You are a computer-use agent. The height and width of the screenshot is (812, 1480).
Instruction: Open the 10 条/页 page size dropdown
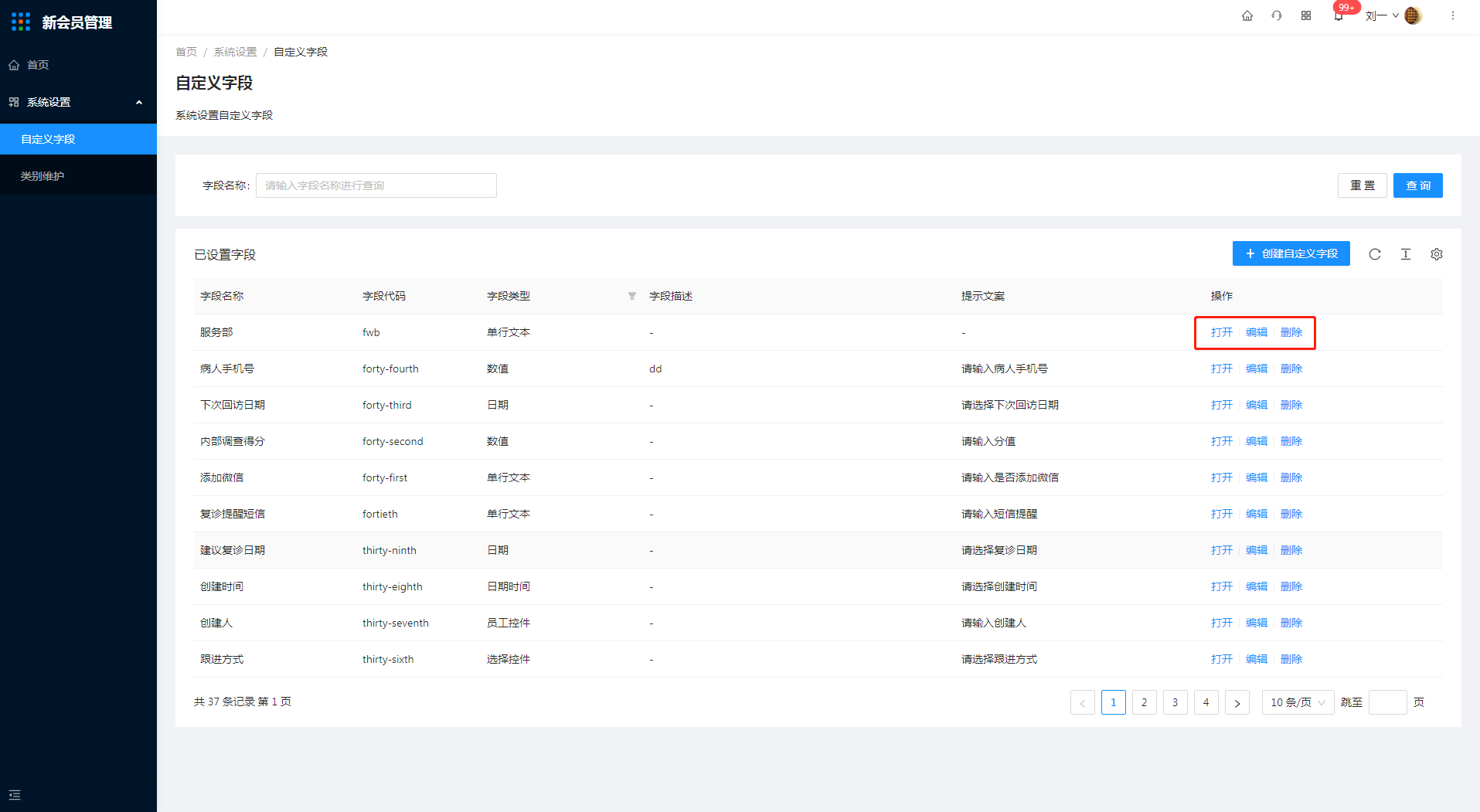click(x=1298, y=702)
